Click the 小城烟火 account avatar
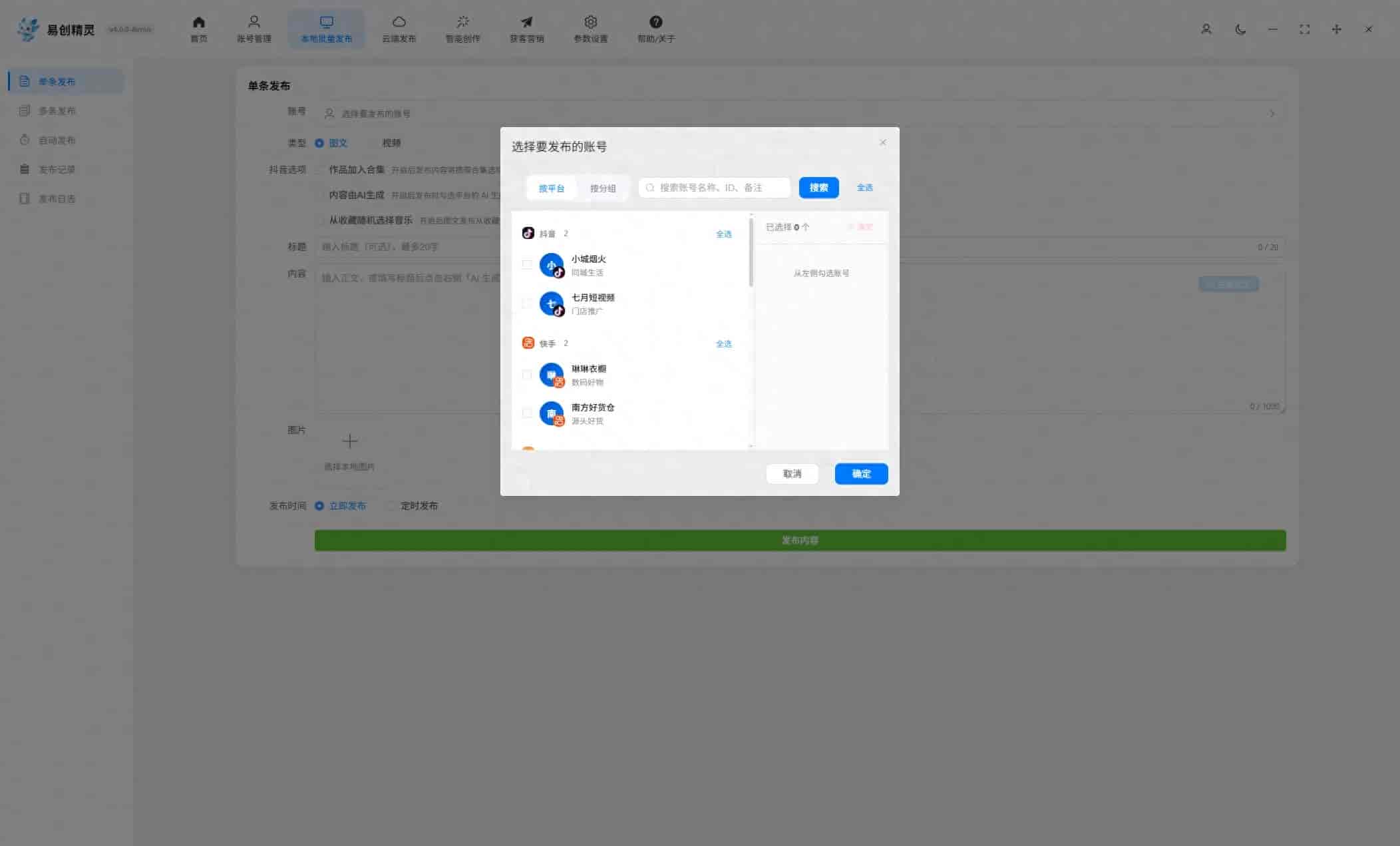 point(552,265)
